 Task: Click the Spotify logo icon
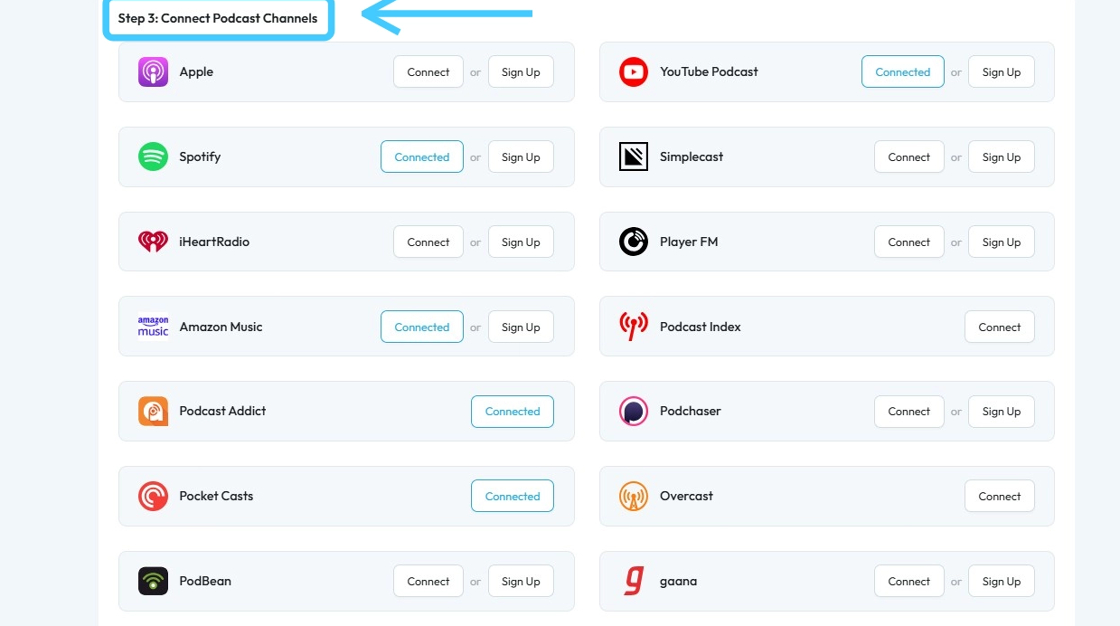point(153,157)
